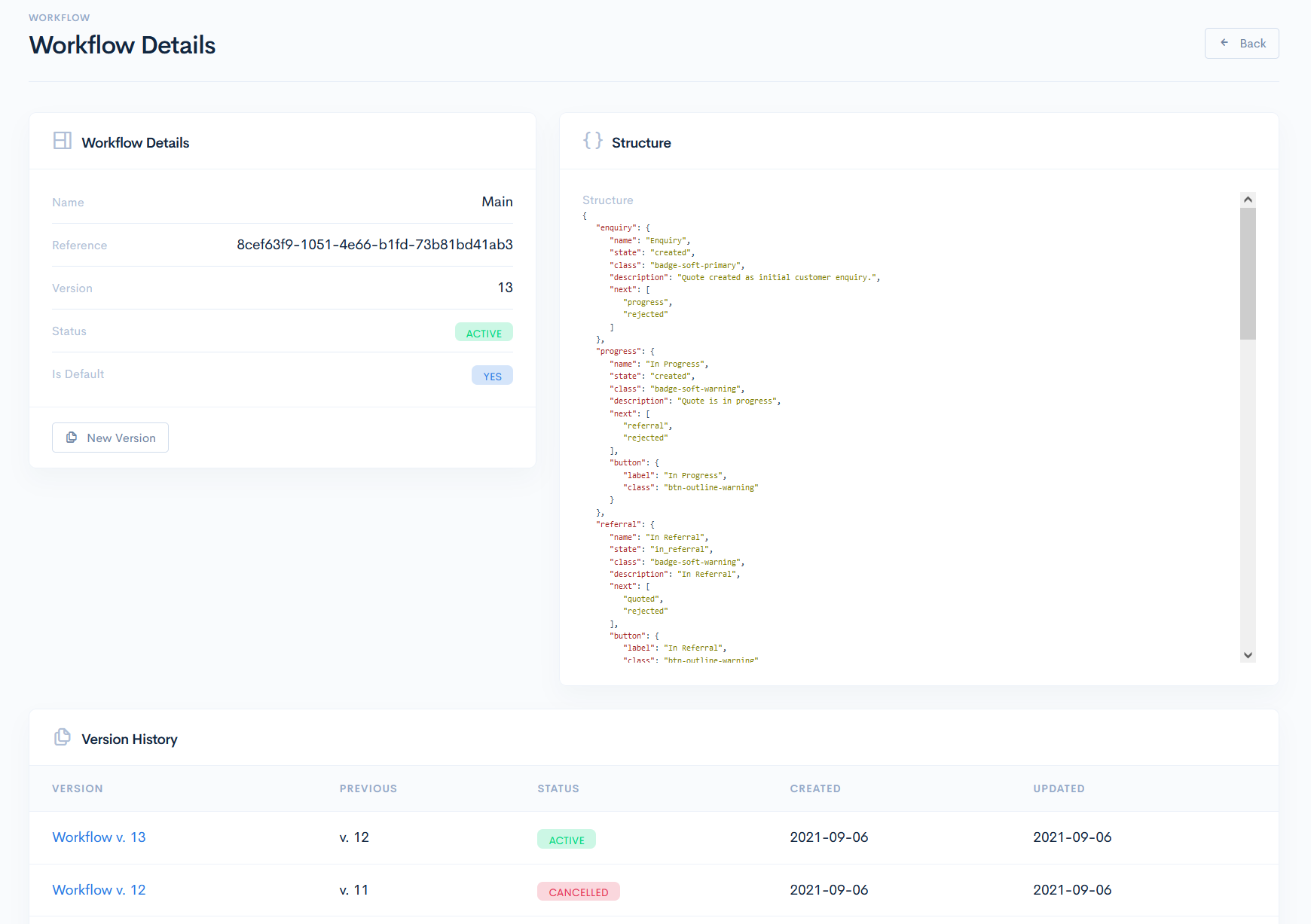Select the Reference UUID value
The height and width of the screenshot is (924, 1311).
pyautogui.click(x=374, y=244)
